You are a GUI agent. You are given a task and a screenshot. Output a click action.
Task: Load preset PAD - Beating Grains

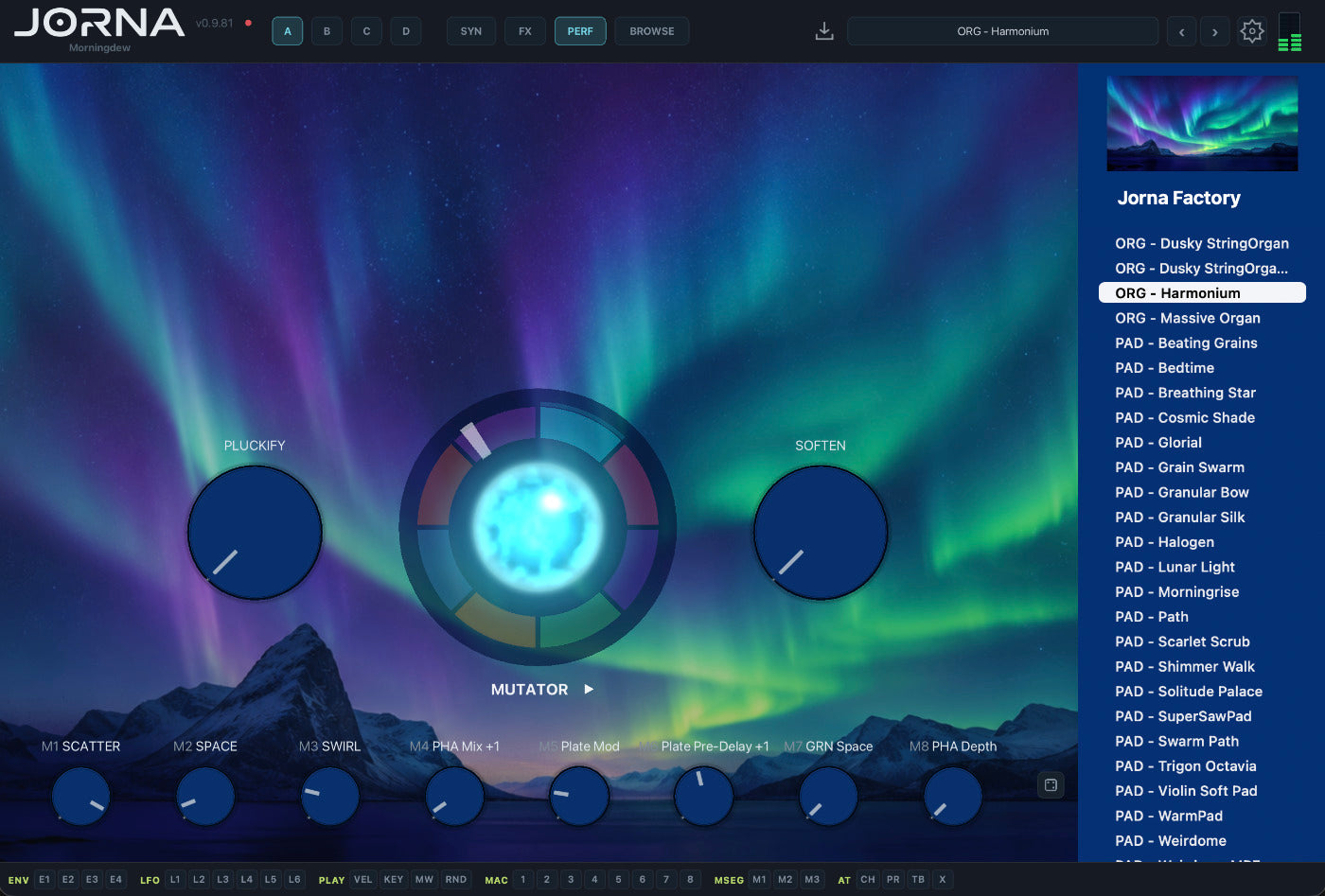pyautogui.click(x=1202, y=343)
